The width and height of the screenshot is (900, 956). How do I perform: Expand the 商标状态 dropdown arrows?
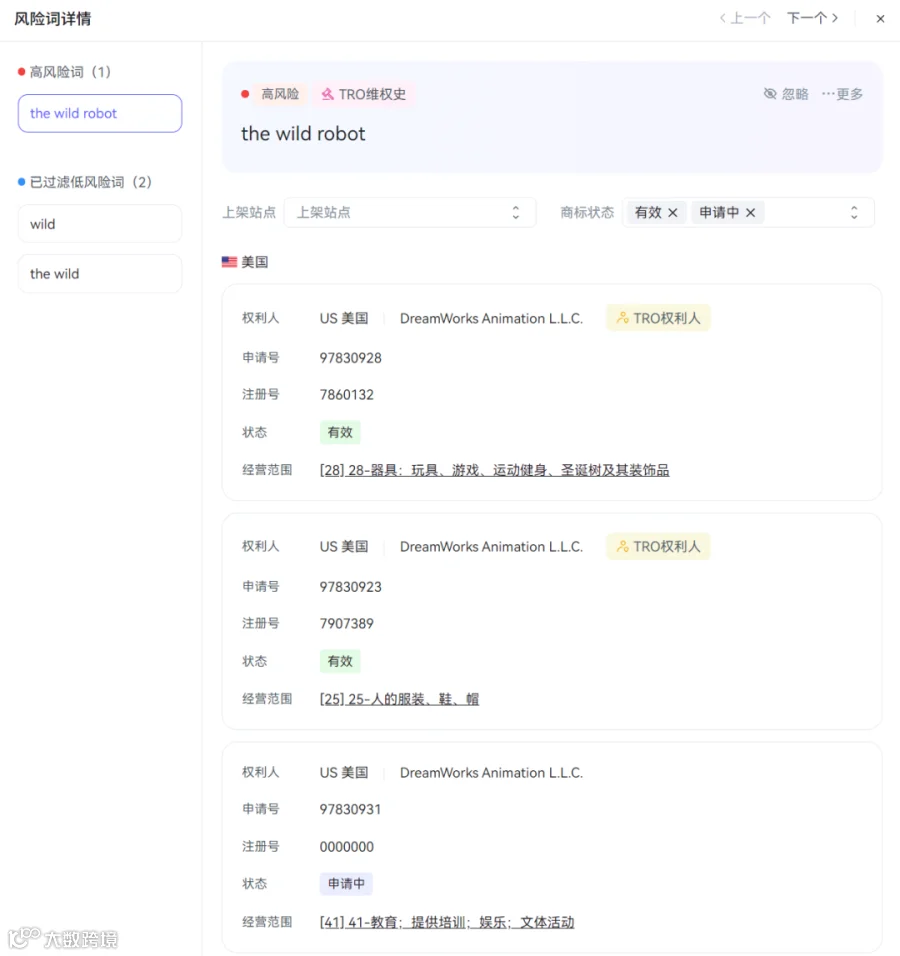click(x=854, y=212)
